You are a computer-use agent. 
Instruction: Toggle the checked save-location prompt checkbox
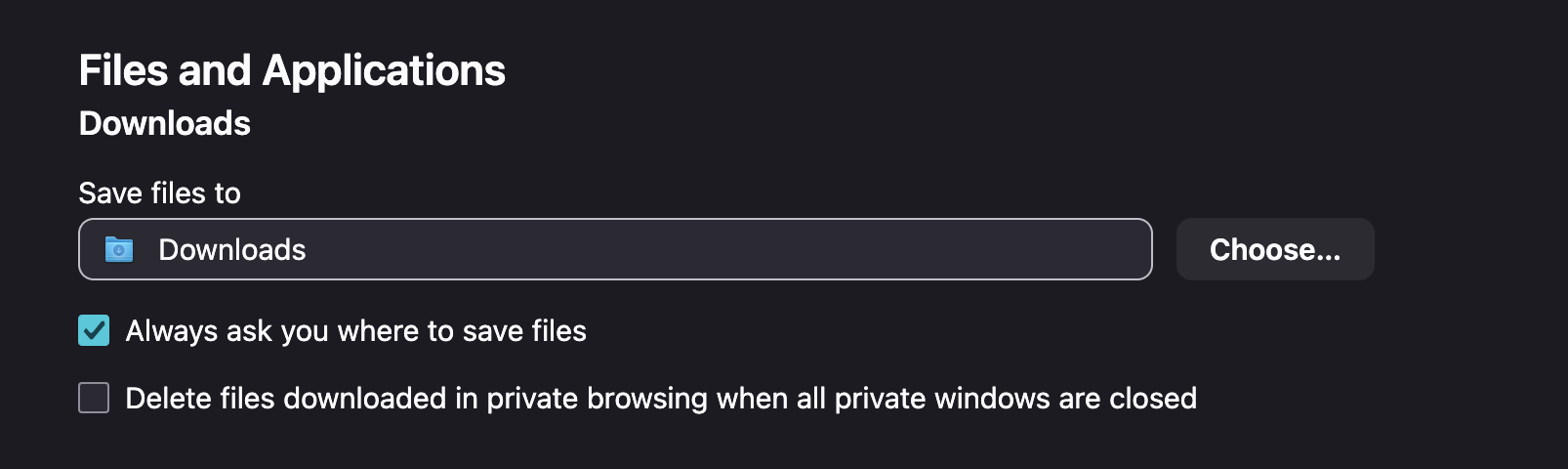click(x=94, y=331)
